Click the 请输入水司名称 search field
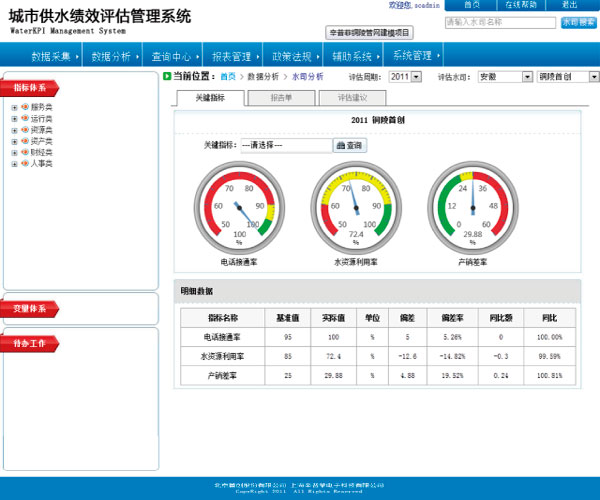This screenshot has width=600, height=500. [x=499, y=22]
